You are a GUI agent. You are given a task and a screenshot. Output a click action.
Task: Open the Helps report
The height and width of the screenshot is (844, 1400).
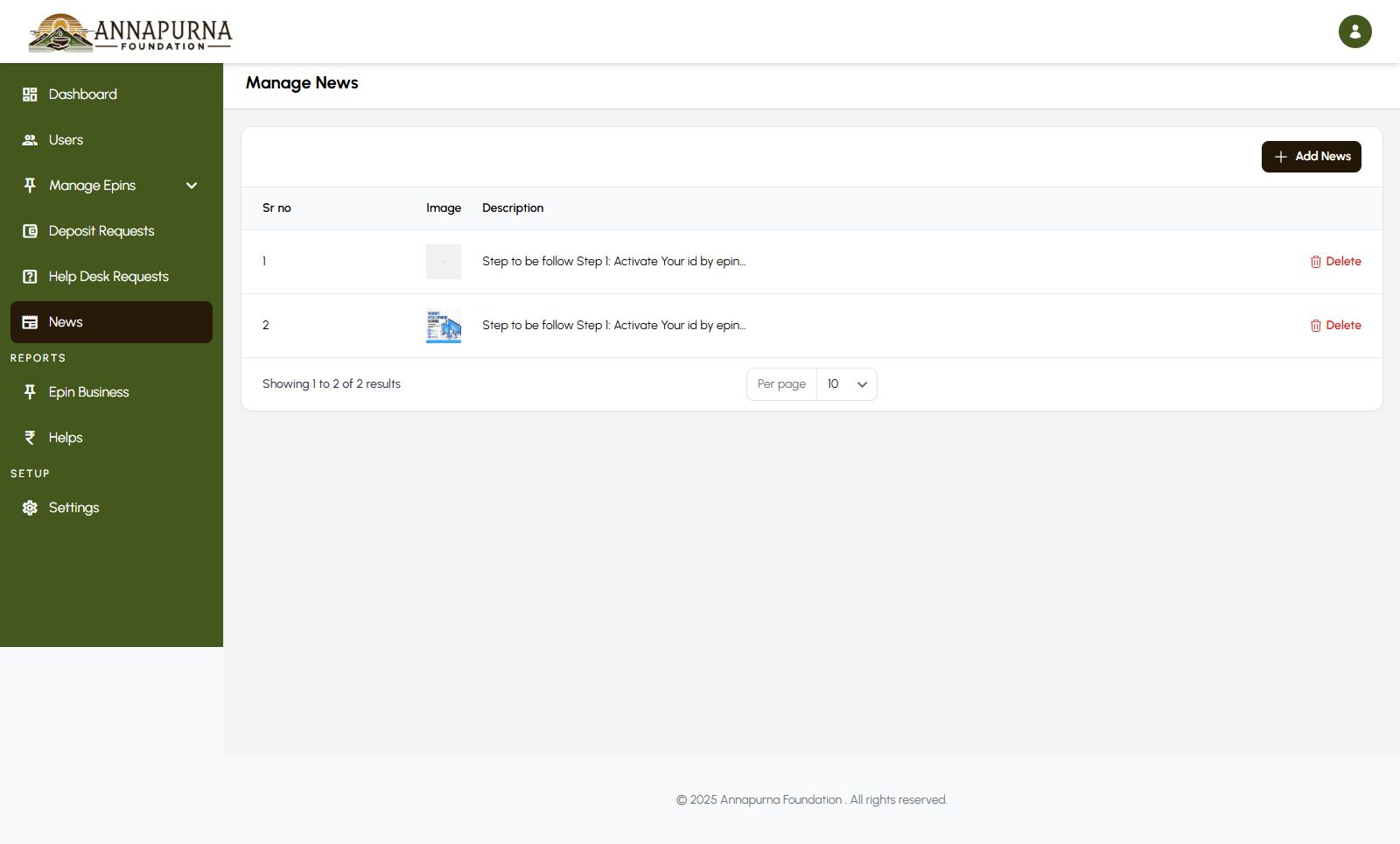coord(111,438)
